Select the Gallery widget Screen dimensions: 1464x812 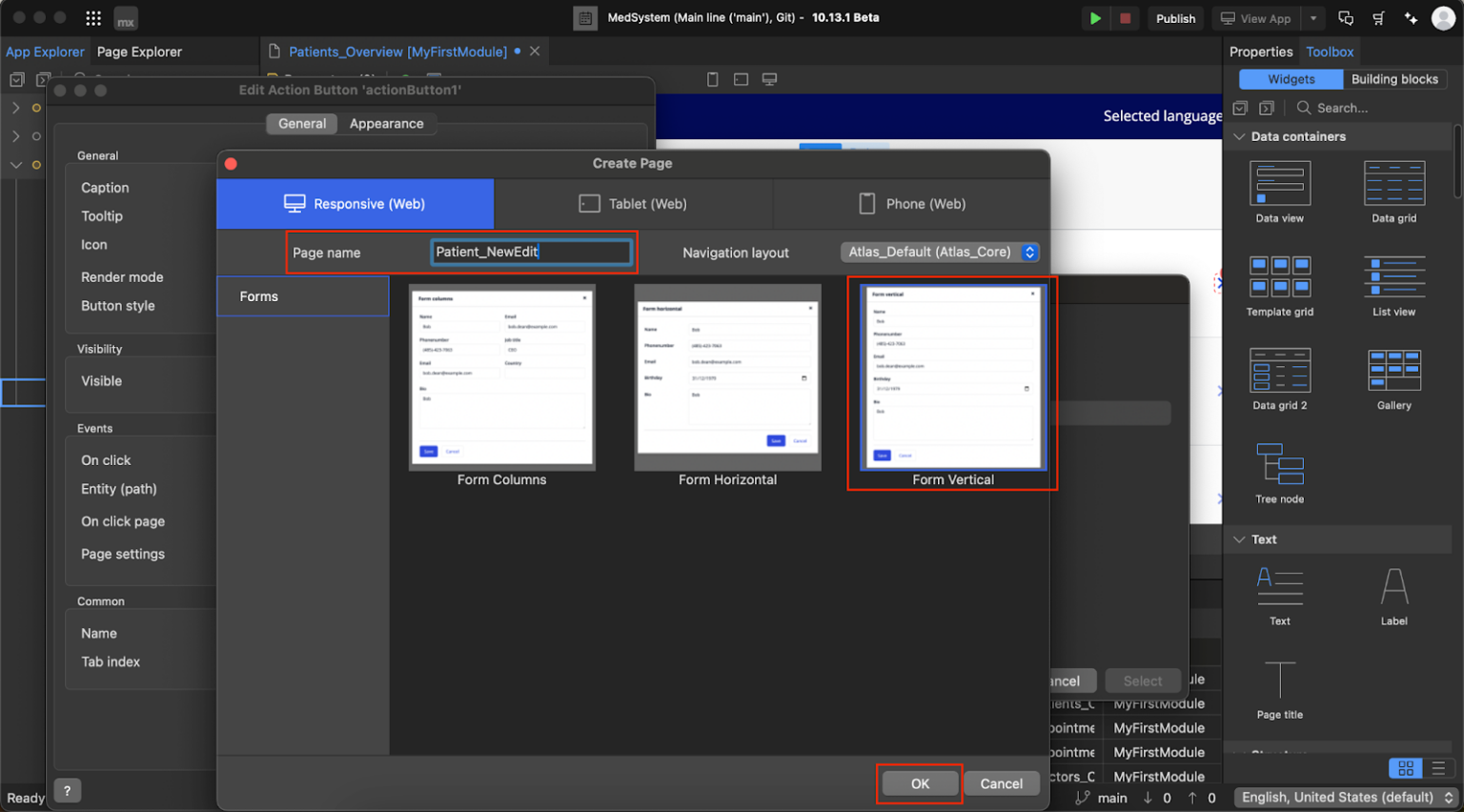pyautogui.click(x=1393, y=376)
